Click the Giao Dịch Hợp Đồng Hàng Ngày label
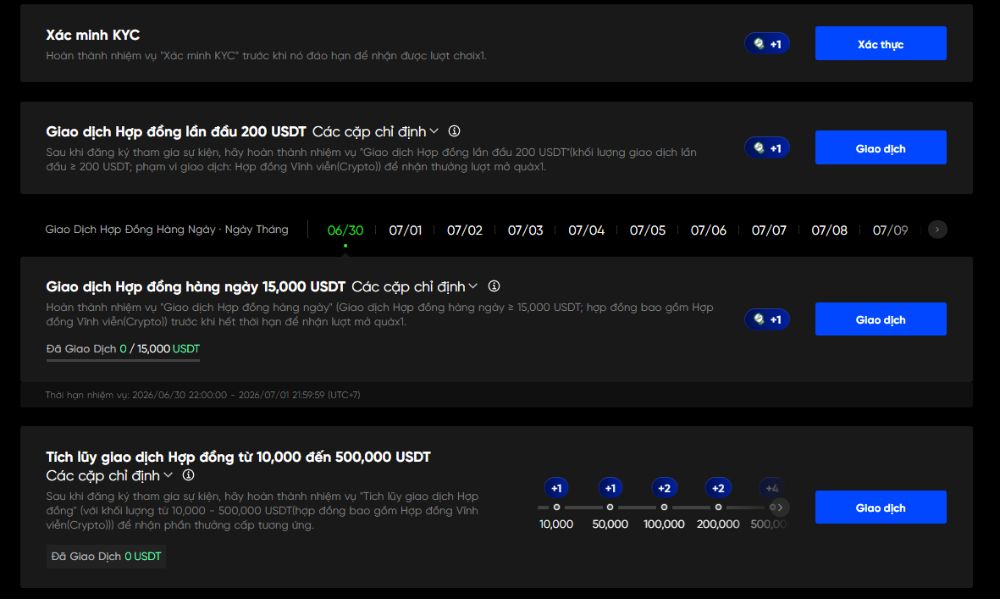 coord(166,230)
